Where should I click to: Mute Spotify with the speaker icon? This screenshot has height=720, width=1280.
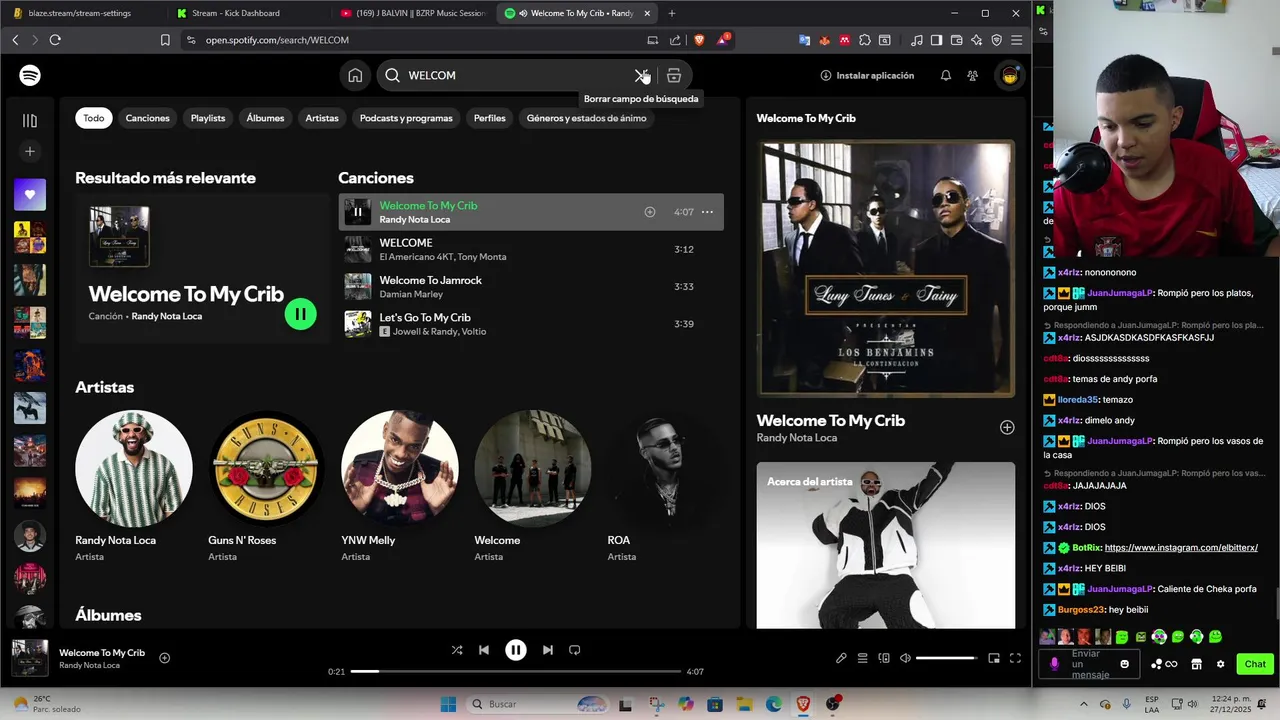click(x=905, y=658)
